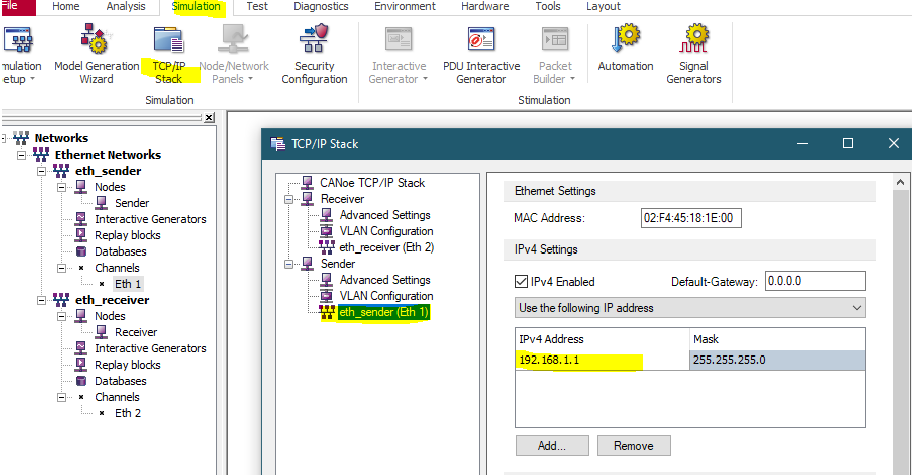
Task: Select the Eth 1 channel
Action: coord(127,284)
